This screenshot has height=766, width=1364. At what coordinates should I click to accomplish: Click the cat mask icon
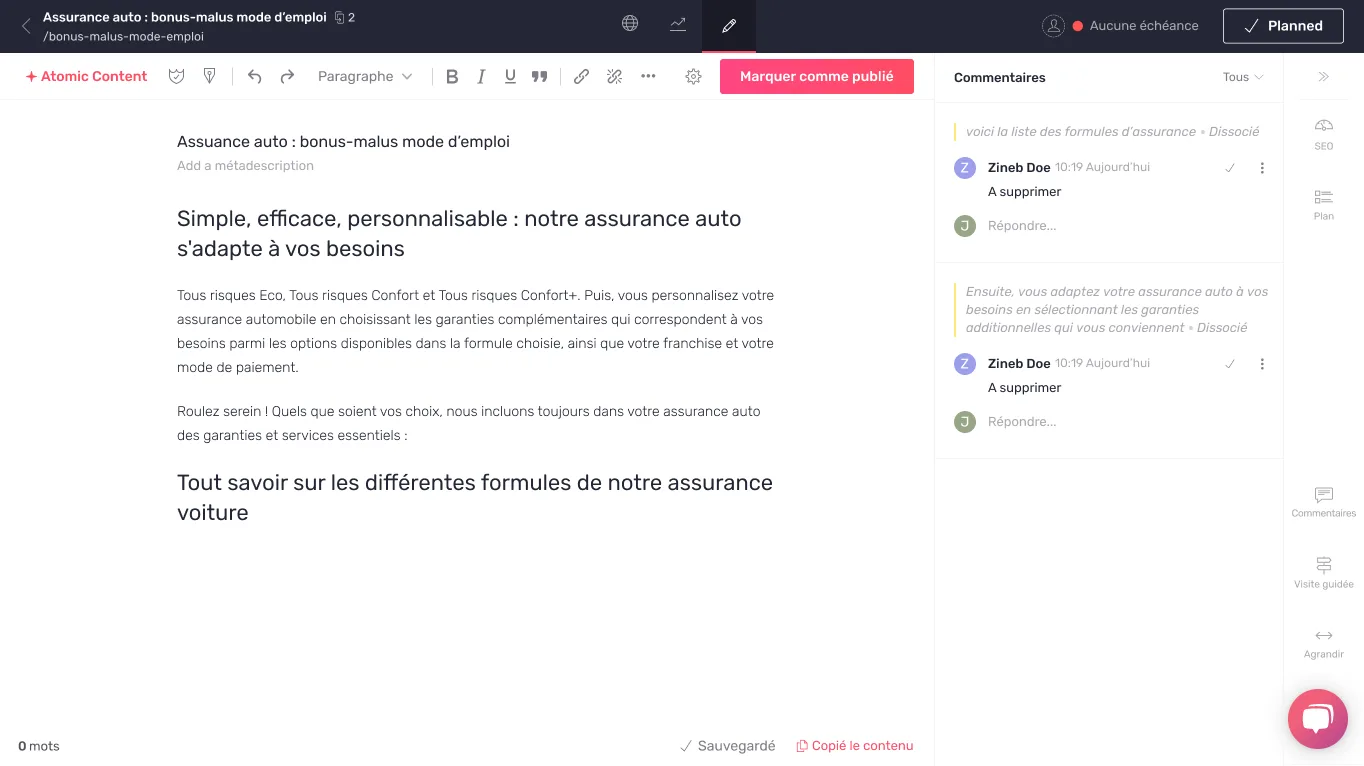(x=177, y=76)
